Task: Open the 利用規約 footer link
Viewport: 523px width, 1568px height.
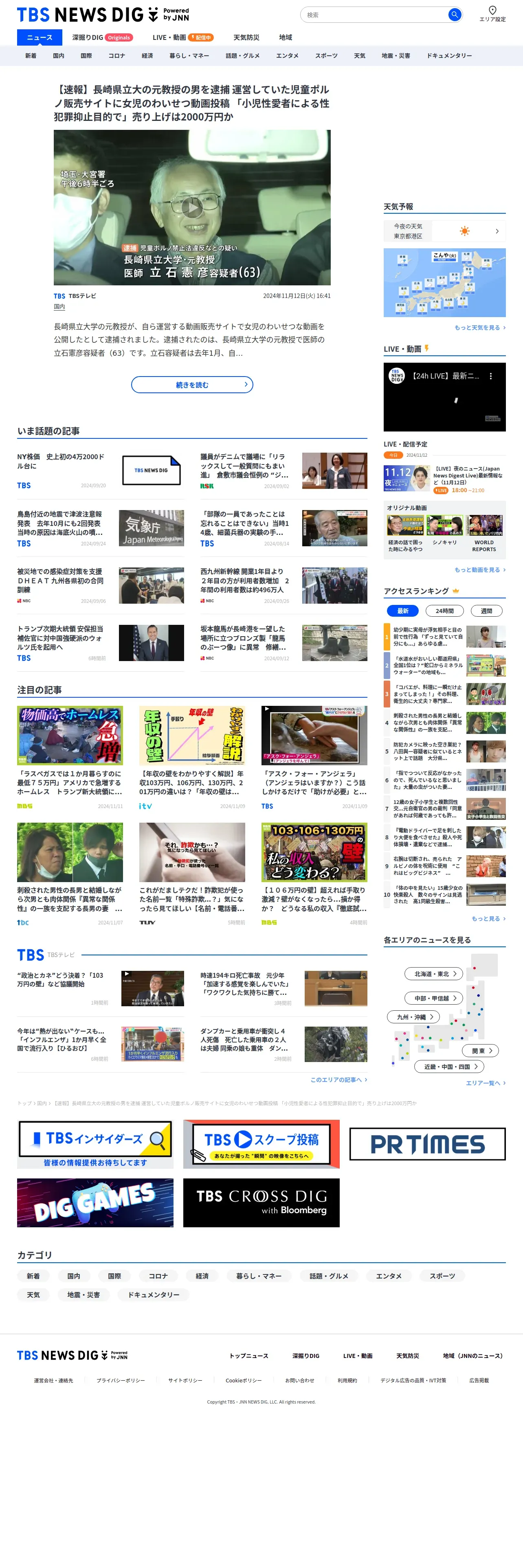Action: tap(347, 1380)
